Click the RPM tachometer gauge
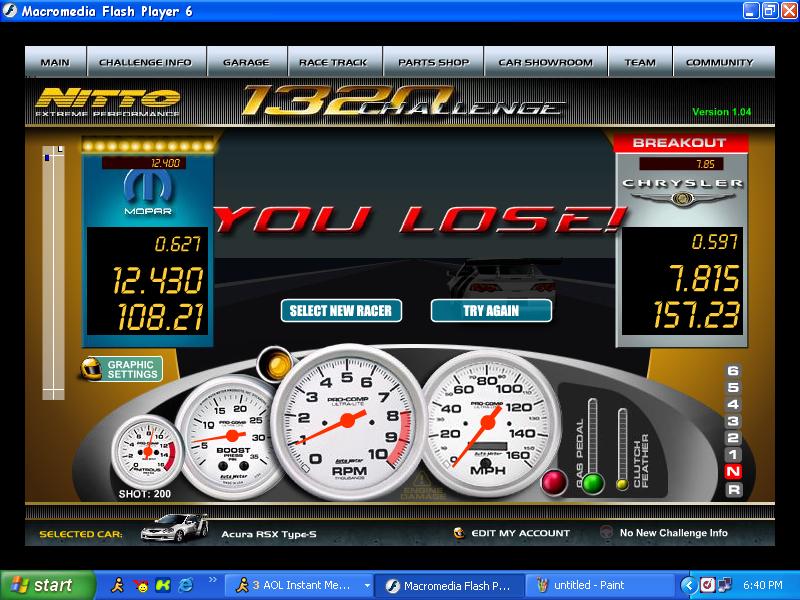Viewport: 800px width, 600px height. click(x=348, y=421)
